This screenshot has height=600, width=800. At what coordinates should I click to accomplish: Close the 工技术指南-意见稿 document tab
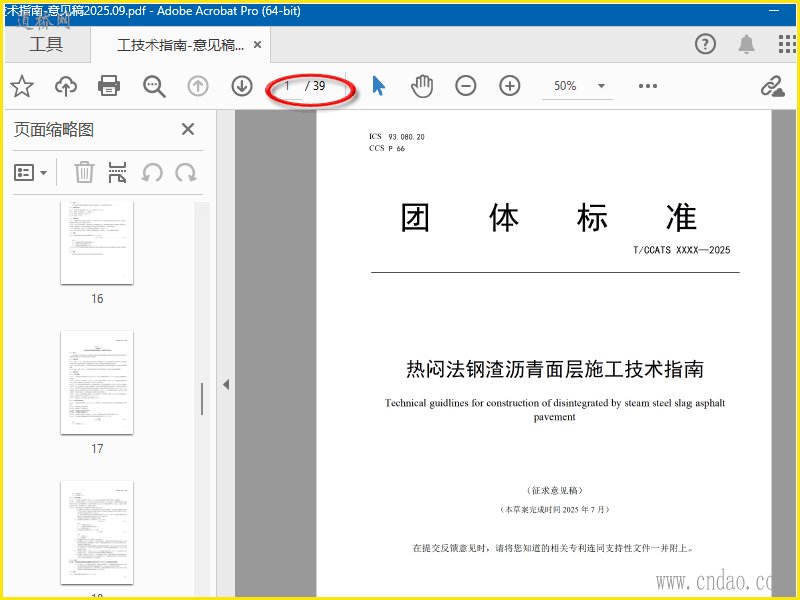pyautogui.click(x=258, y=45)
